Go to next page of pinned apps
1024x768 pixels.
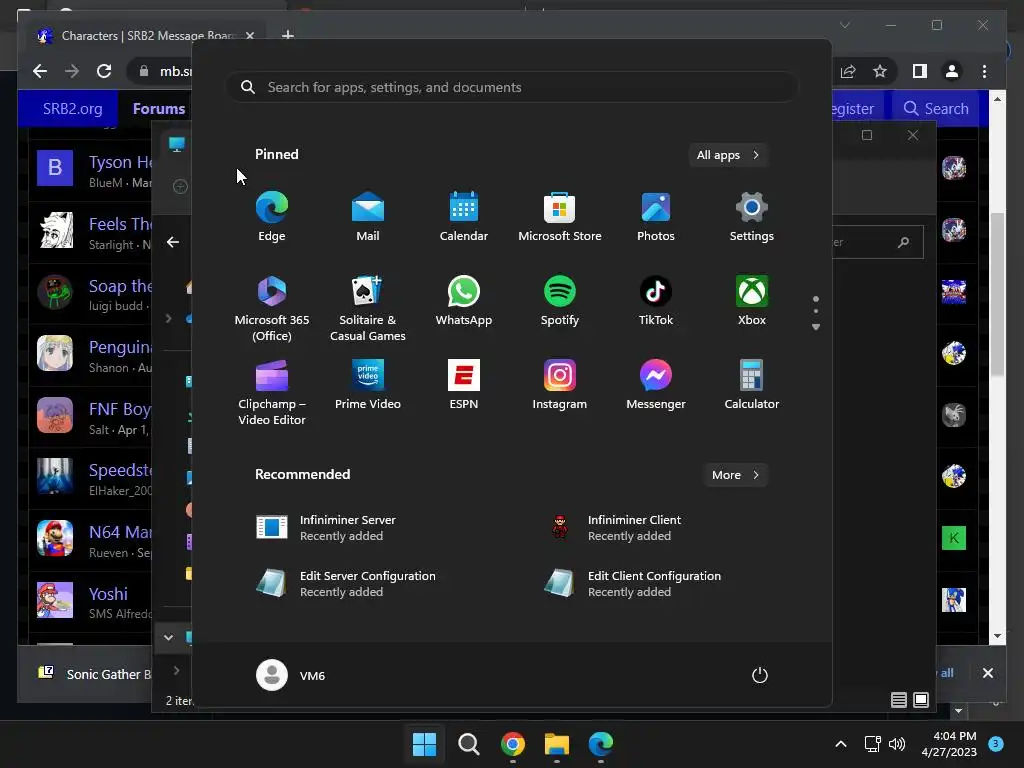[x=816, y=327]
